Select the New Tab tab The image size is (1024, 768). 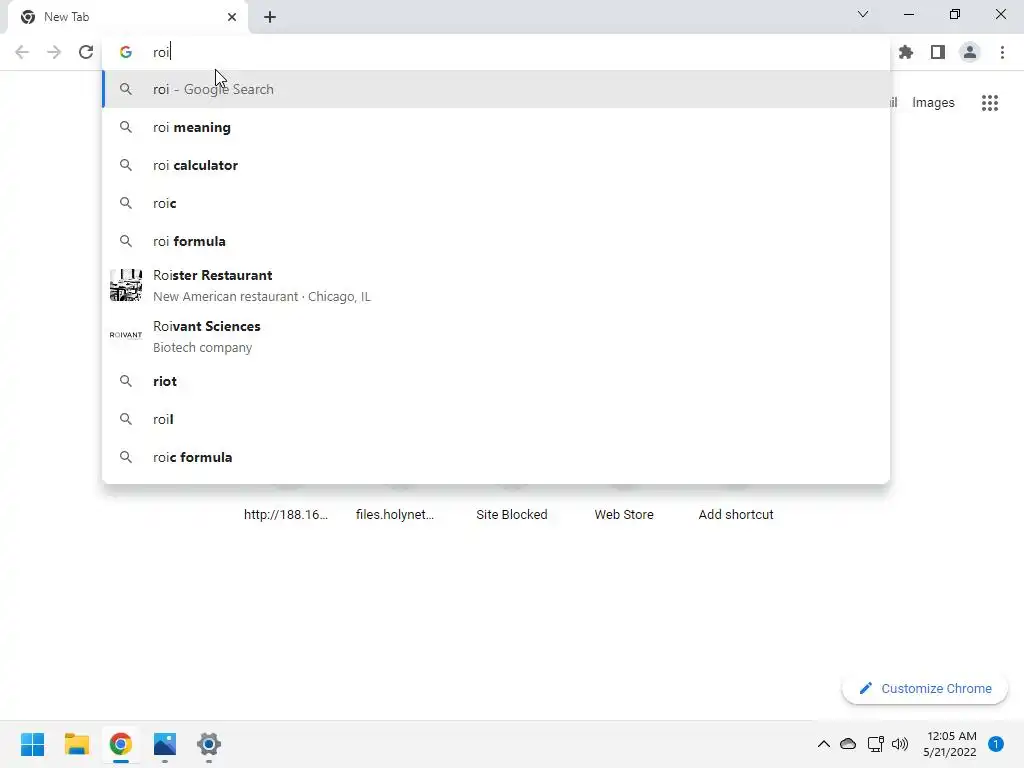[x=127, y=17]
